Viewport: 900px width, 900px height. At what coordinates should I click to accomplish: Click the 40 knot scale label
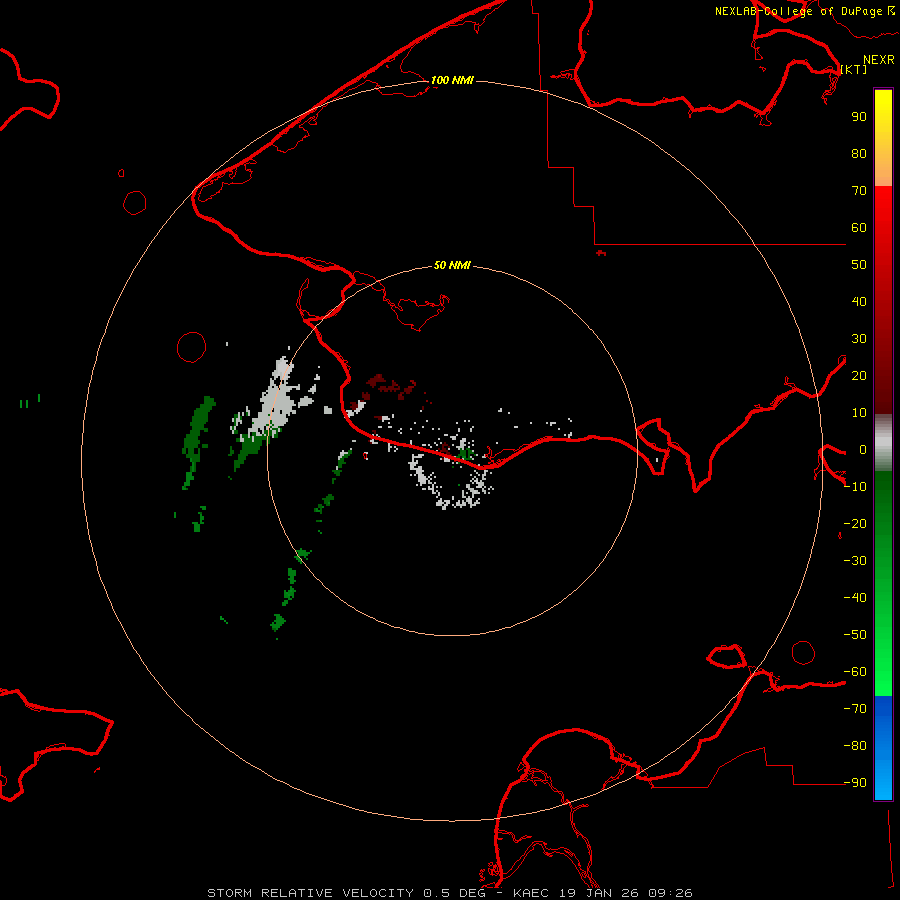859,302
